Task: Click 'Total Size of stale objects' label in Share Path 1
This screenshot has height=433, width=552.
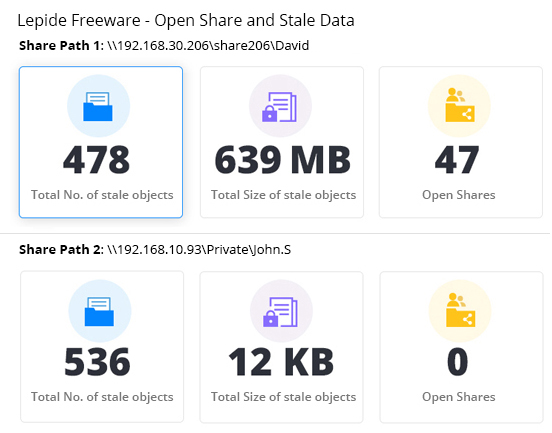Action: pyautogui.click(x=283, y=195)
